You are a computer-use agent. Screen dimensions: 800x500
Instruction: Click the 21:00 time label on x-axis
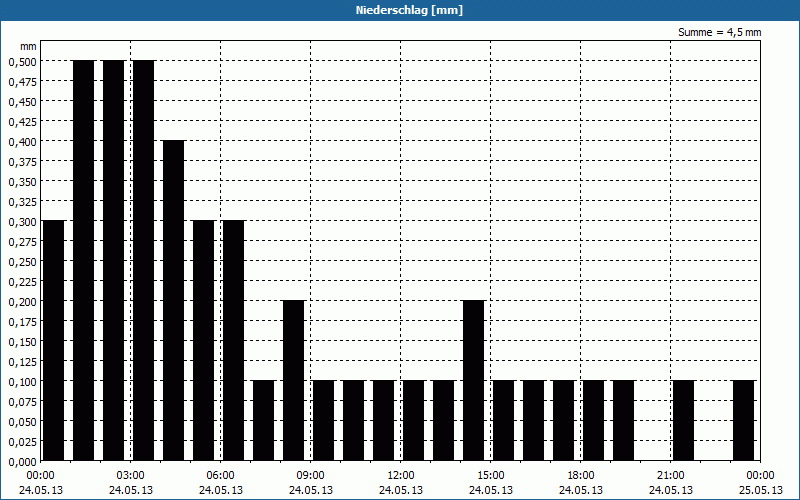tap(670, 476)
